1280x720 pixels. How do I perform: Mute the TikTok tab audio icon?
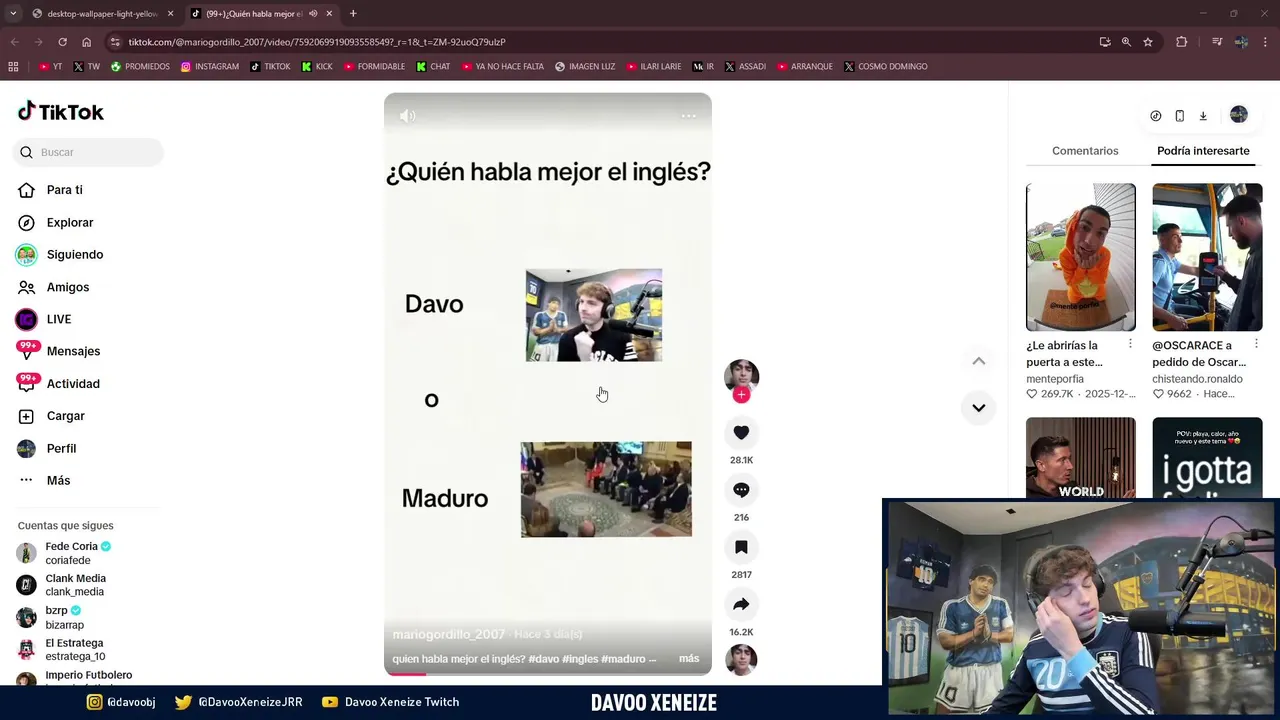[313, 14]
